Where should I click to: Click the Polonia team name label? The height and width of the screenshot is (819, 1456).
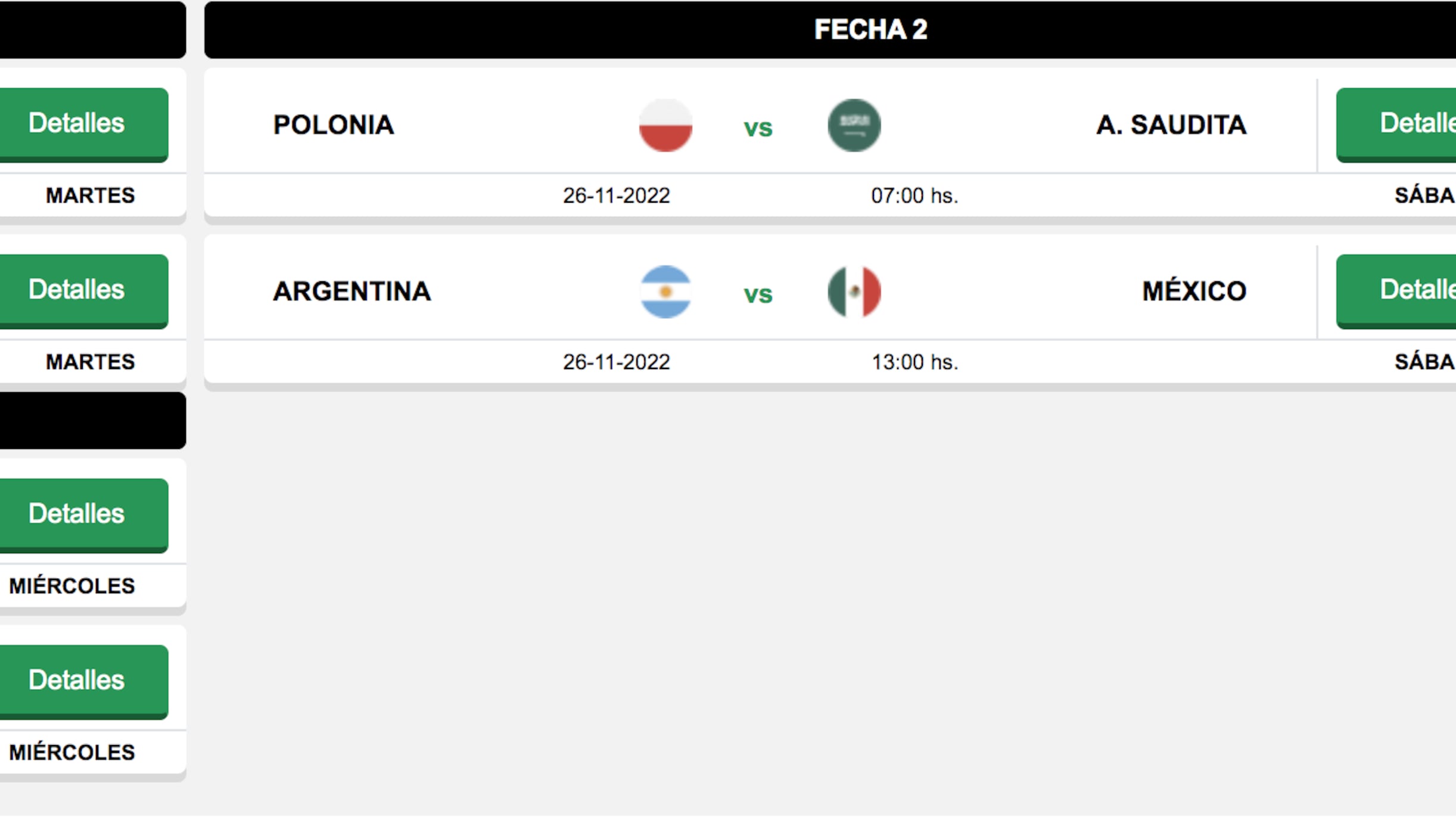pyautogui.click(x=334, y=125)
